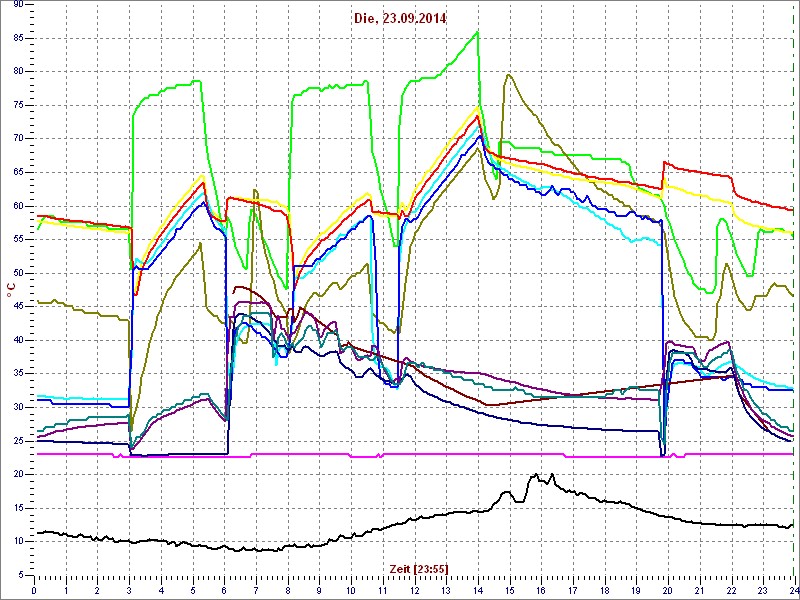This screenshot has height=600, width=800.
Task: Click the bright green curve's 86° peak
Action: coord(477,32)
